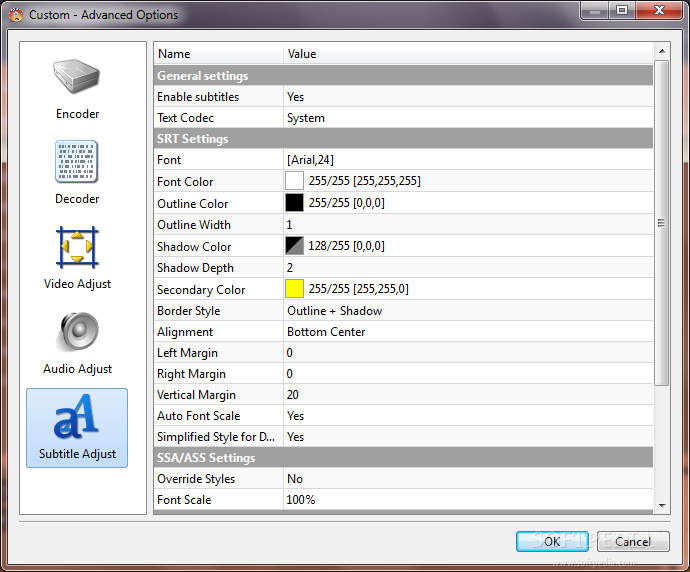This screenshot has width=690, height=572.
Task: Select the Outline Width row label
Action: tap(194, 225)
